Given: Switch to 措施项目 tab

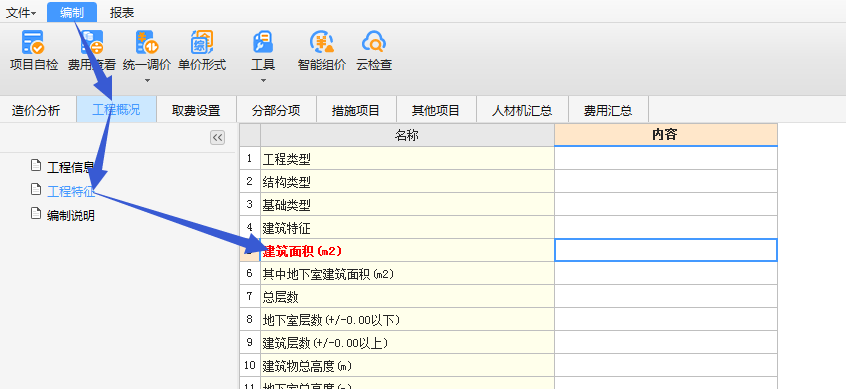Looking at the screenshot, I should pyautogui.click(x=356, y=111).
